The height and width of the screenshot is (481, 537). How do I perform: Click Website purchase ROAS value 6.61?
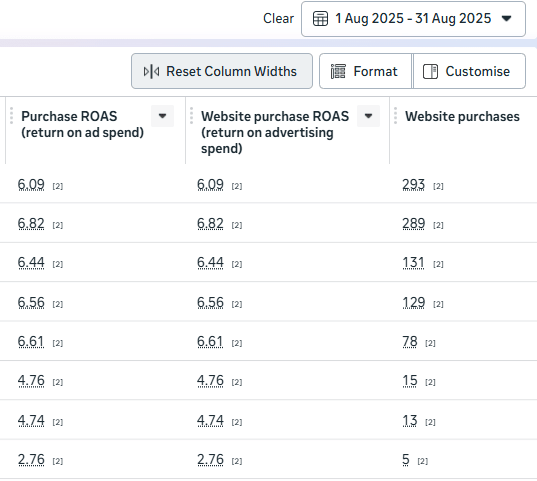point(210,342)
